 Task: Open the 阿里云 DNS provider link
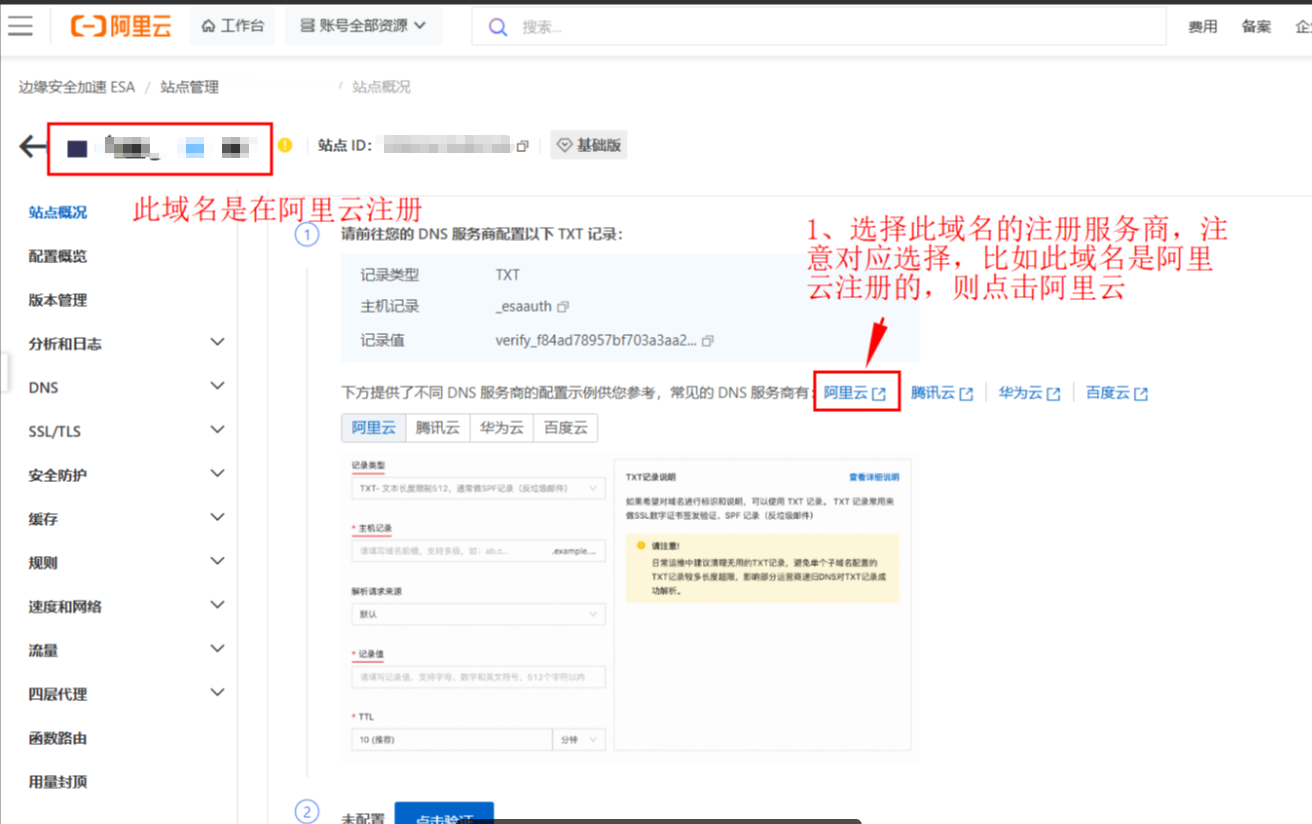(x=855, y=393)
